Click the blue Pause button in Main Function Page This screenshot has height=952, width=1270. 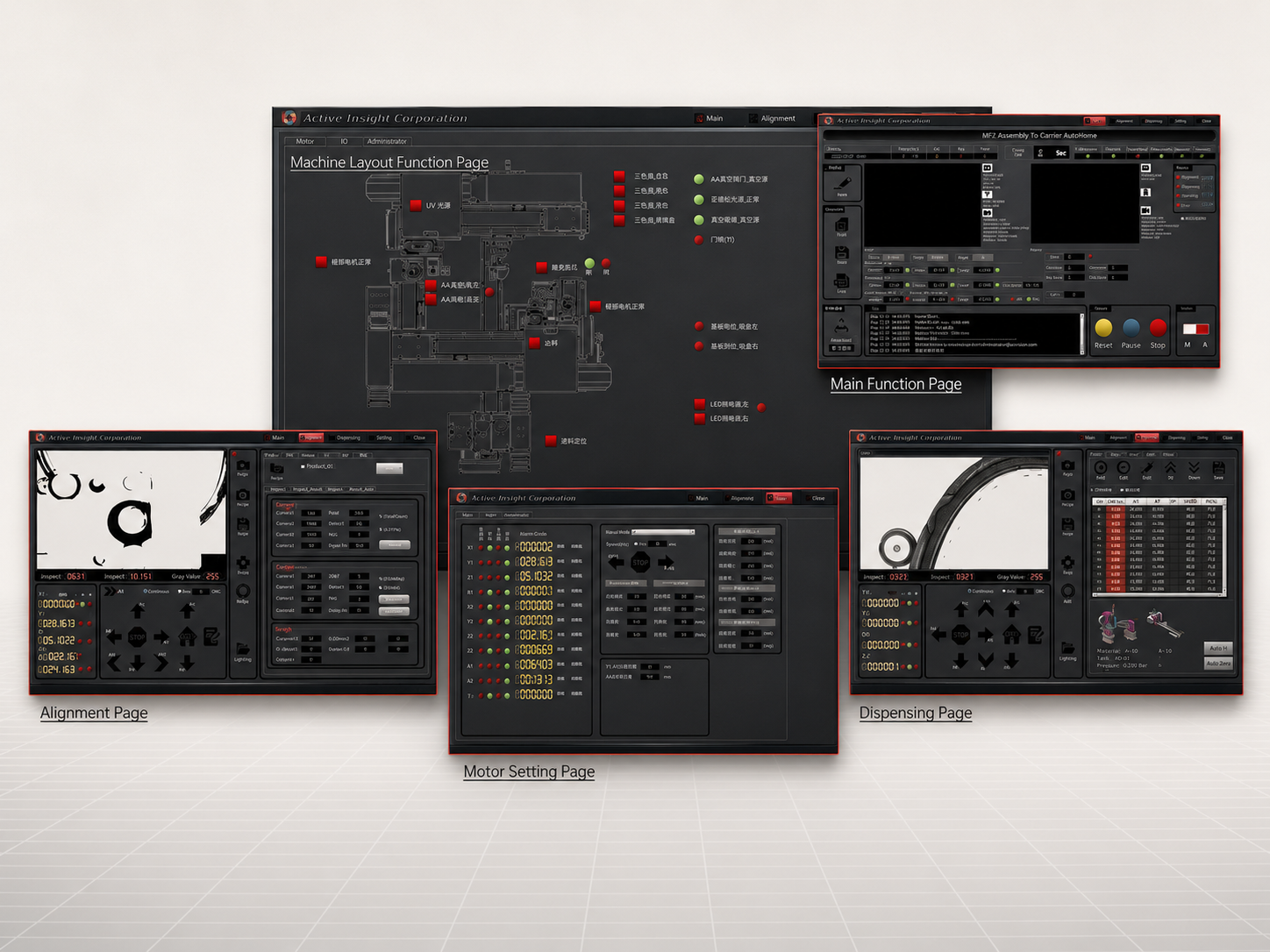click(1131, 328)
